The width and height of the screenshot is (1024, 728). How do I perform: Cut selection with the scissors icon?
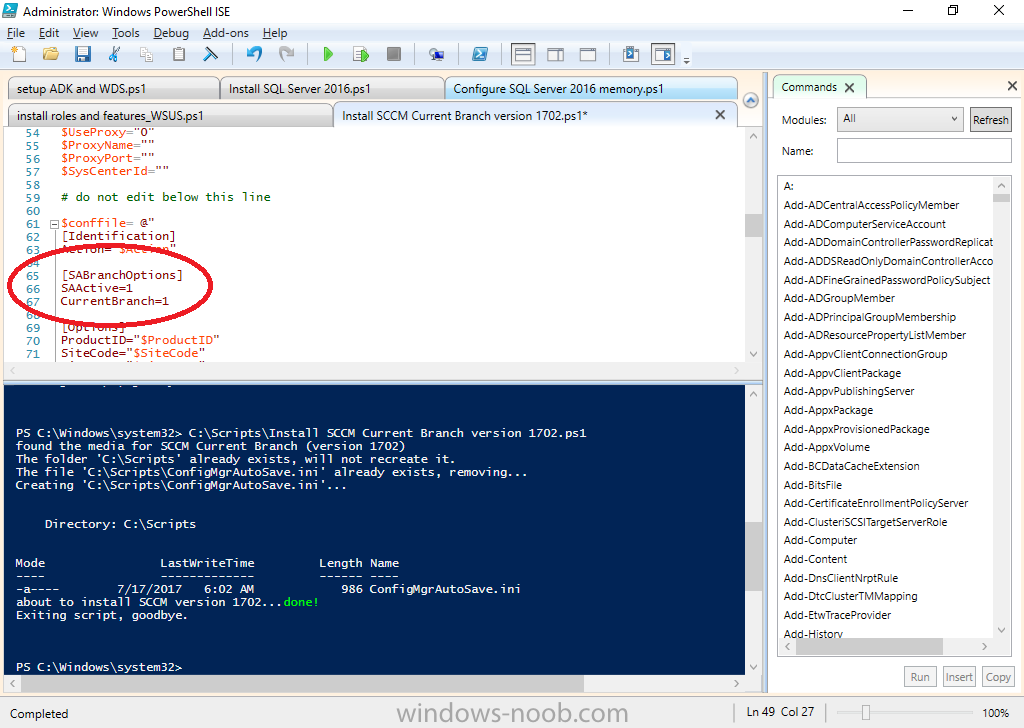(114, 55)
